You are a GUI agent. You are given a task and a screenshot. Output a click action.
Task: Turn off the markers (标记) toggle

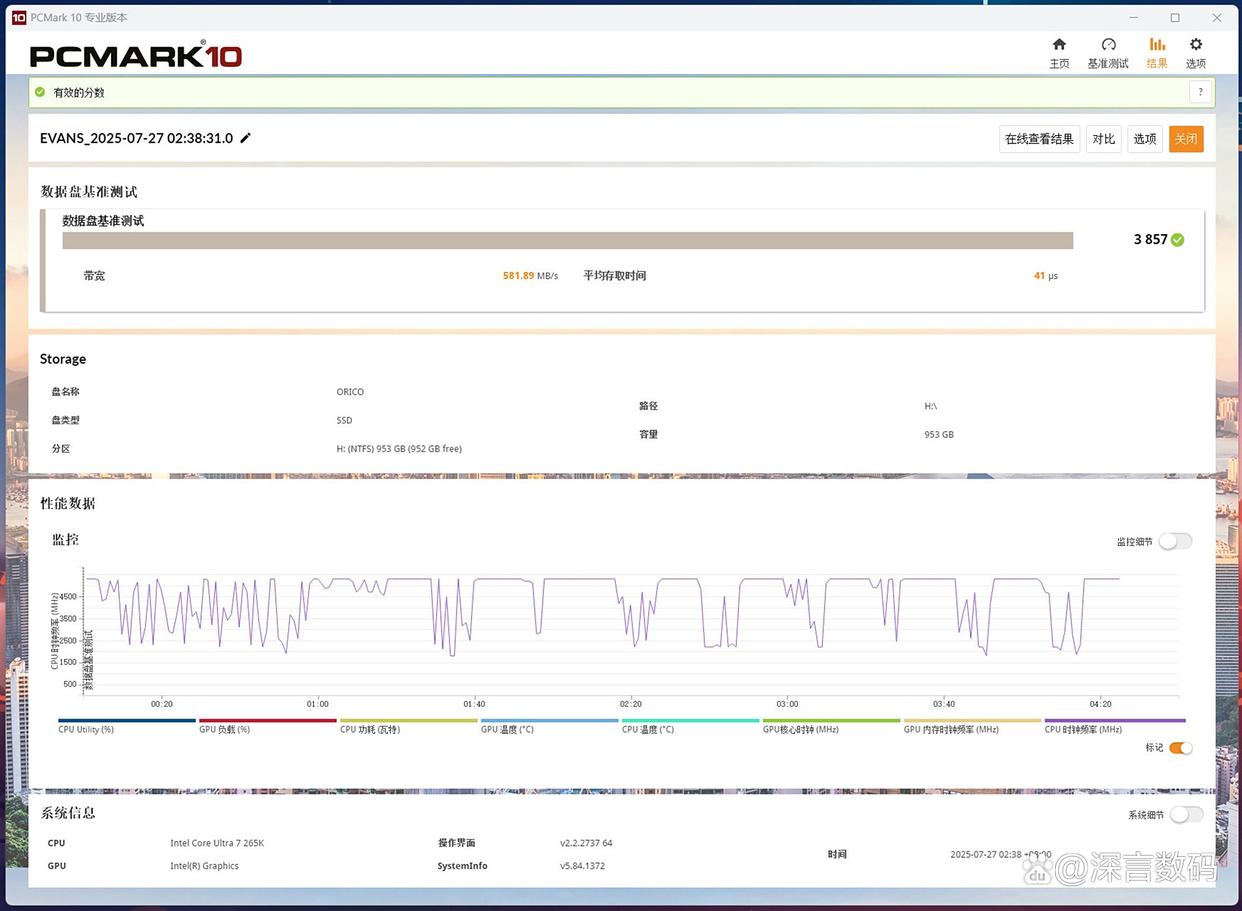[1180, 748]
